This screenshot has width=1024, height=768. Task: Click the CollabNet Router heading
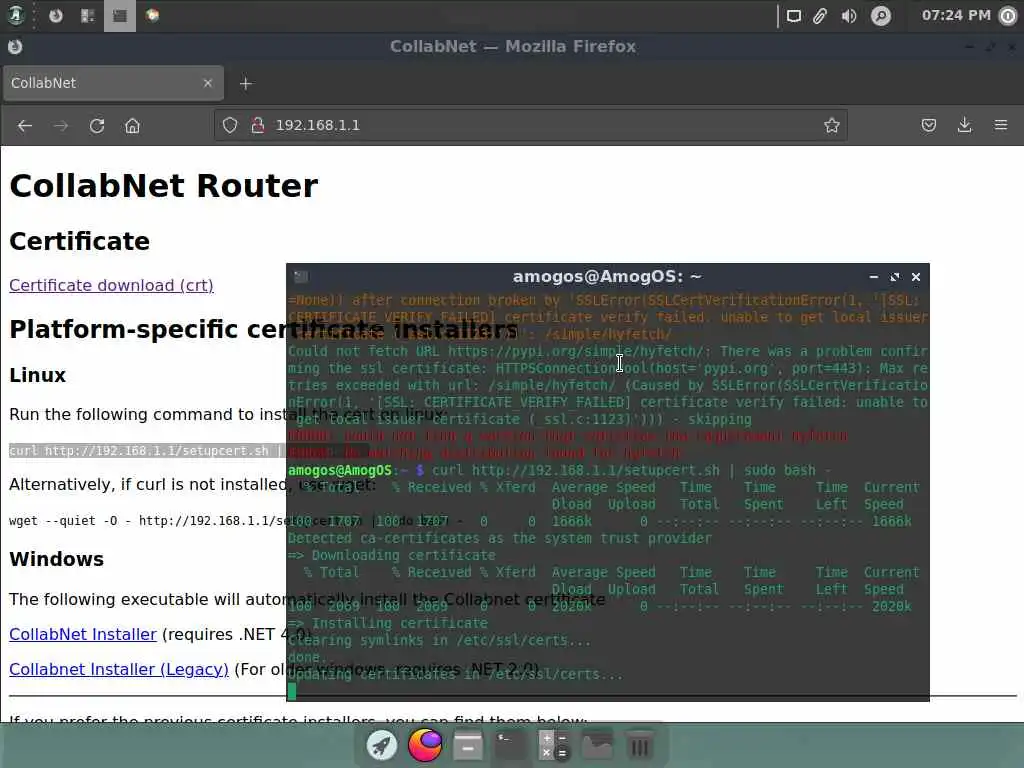point(163,186)
